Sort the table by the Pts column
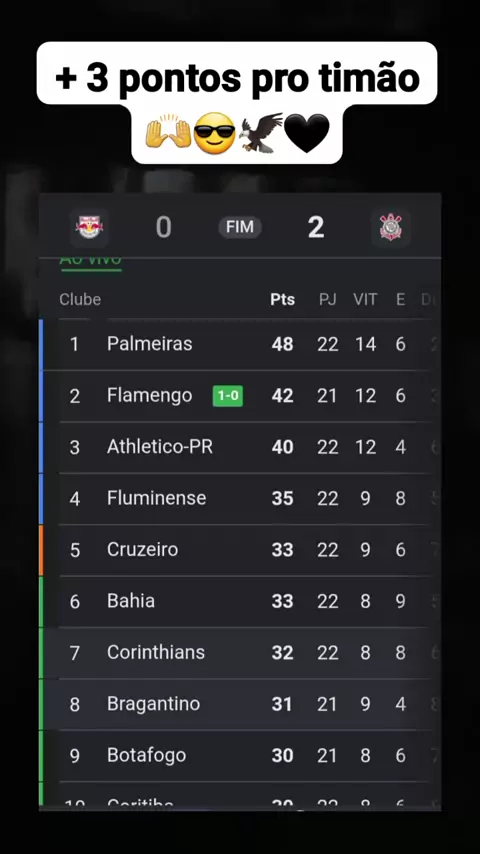480x854 pixels. point(283,300)
